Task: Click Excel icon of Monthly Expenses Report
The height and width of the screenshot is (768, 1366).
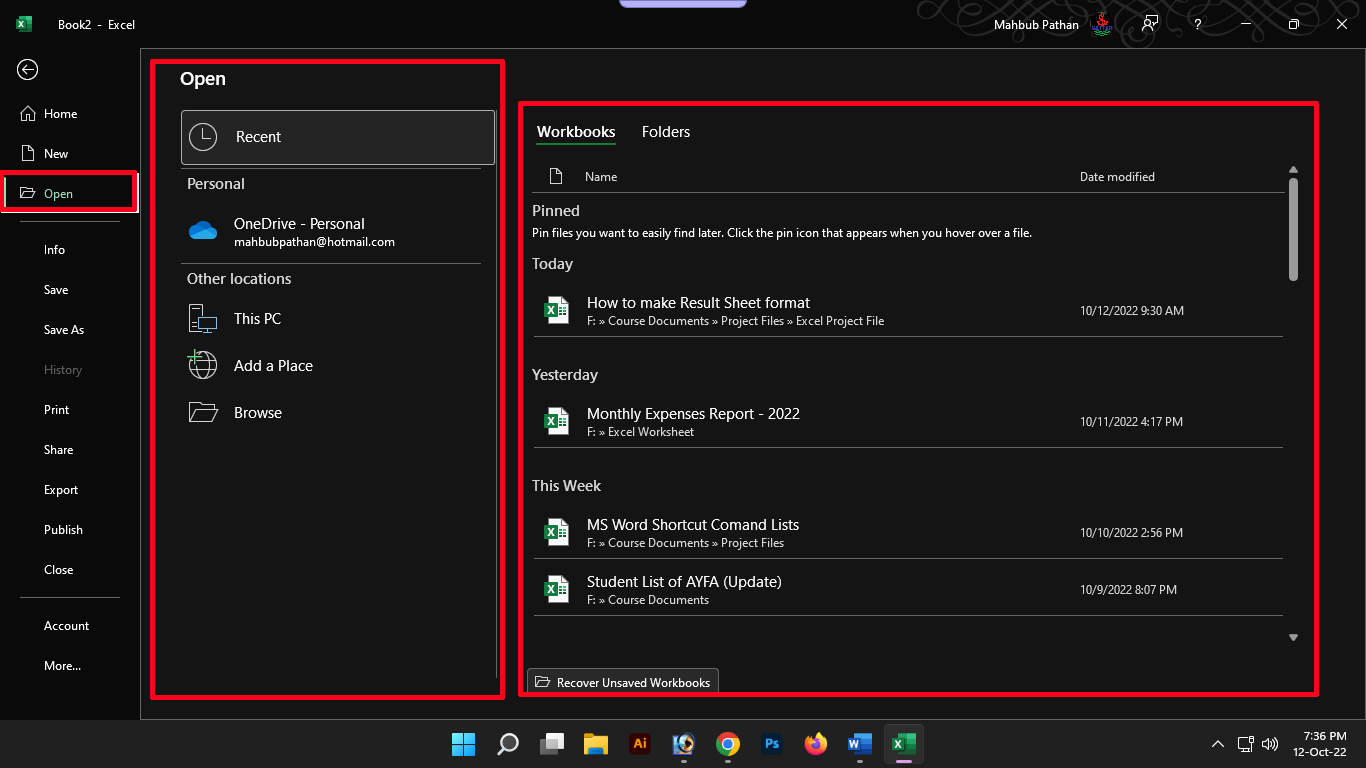Action: [556, 422]
